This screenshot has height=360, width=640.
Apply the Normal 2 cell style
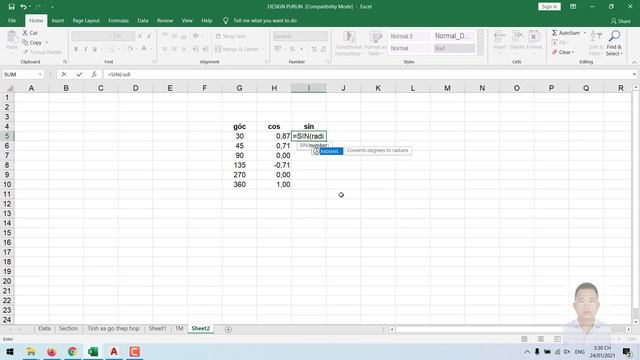pos(409,36)
